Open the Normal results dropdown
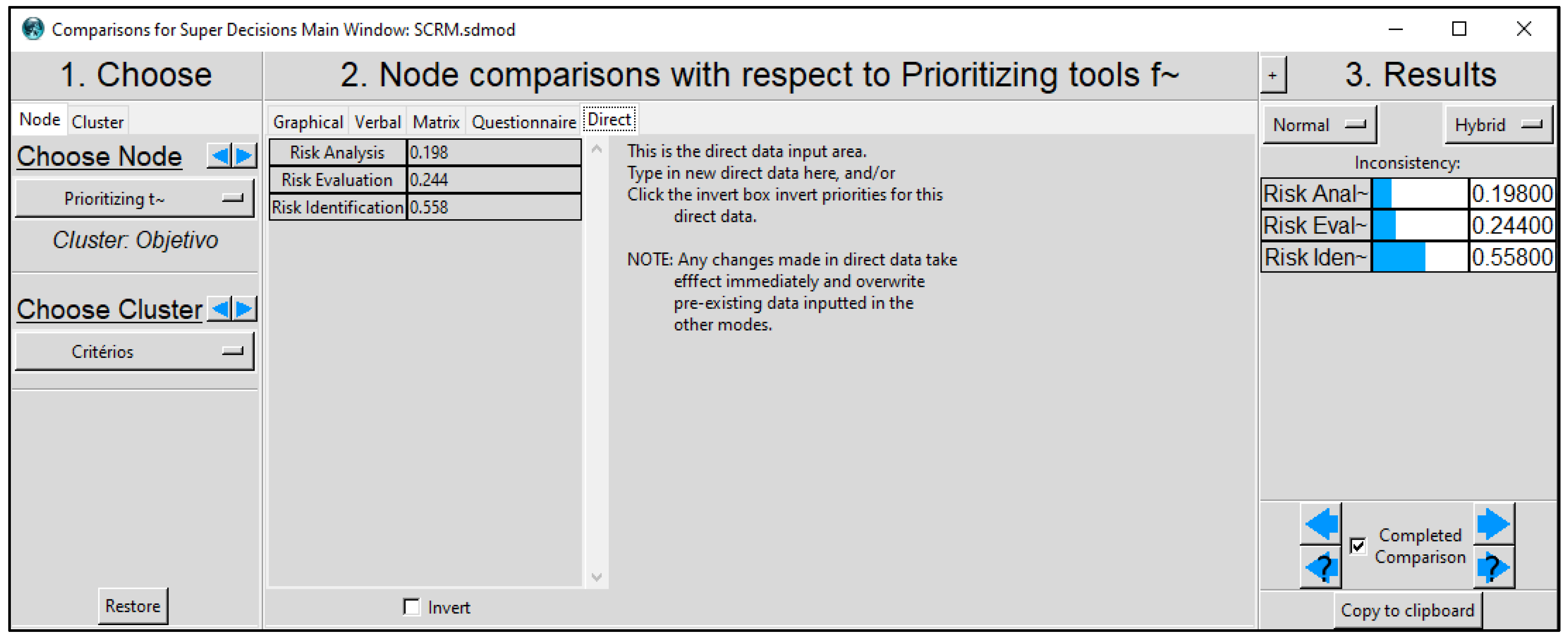The height and width of the screenshot is (642, 1568). (x=1319, y=125)
